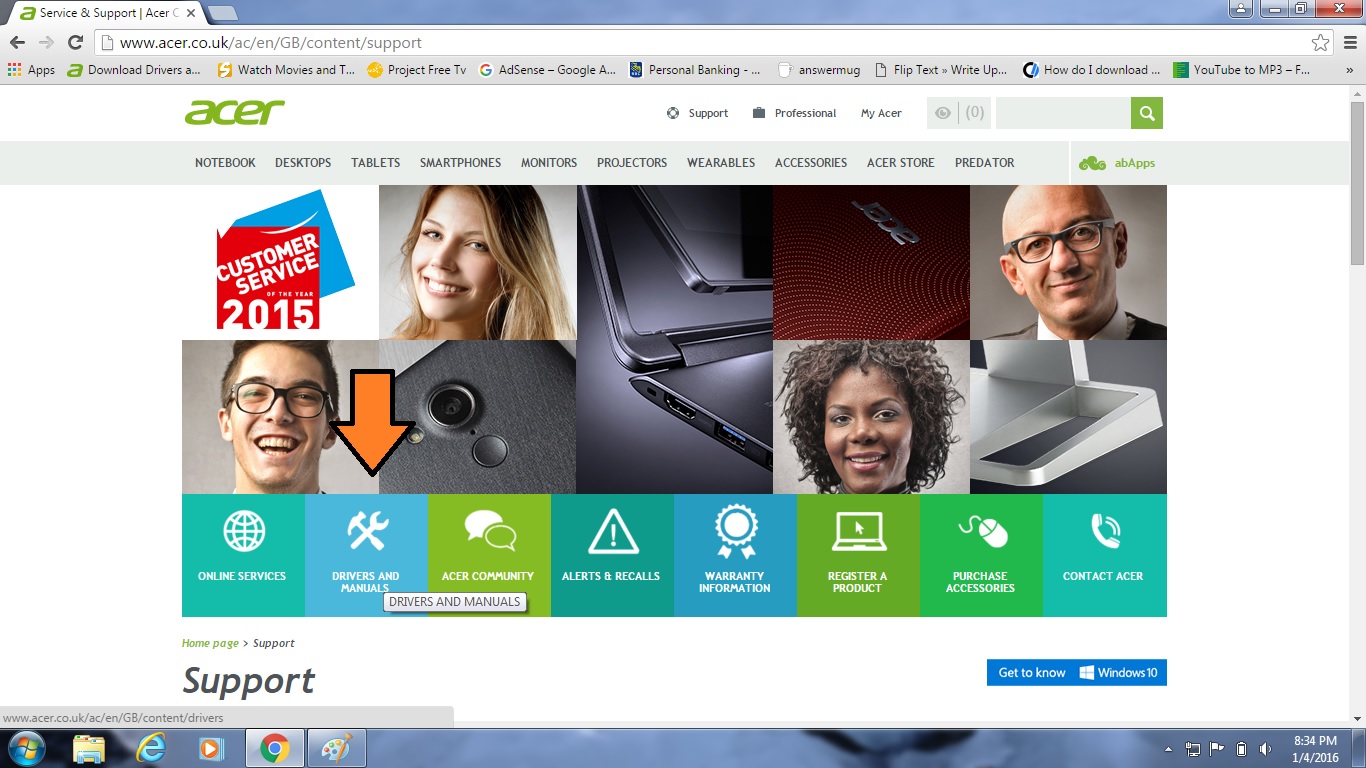Click the browser forward arrow
Image resolution: width=1366 pixels, height=768 pixels.
[x=46, y=42]
